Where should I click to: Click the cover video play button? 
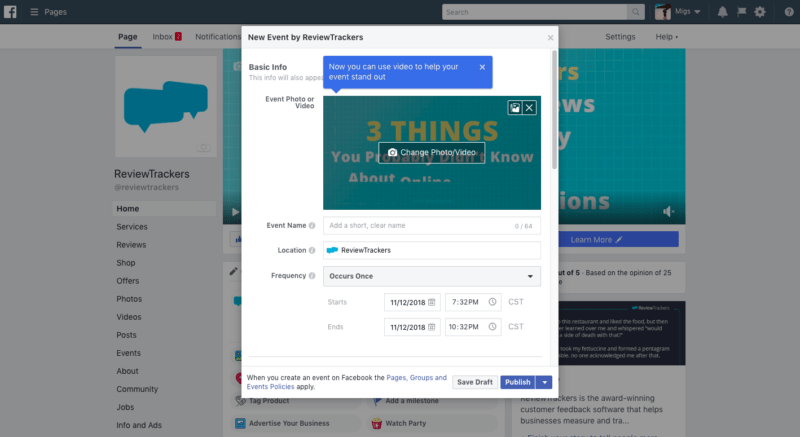(235, 212)
